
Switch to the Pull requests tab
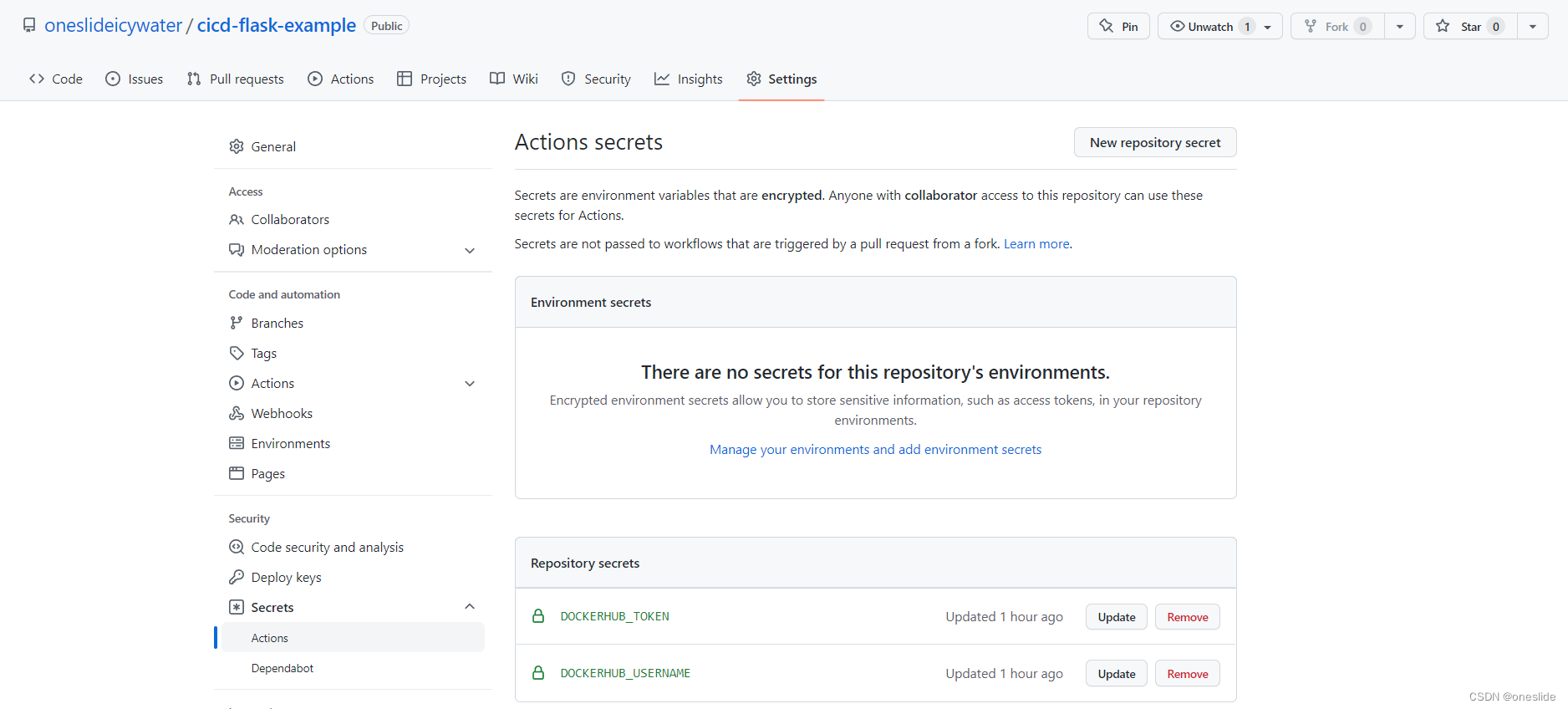point(236,79)
